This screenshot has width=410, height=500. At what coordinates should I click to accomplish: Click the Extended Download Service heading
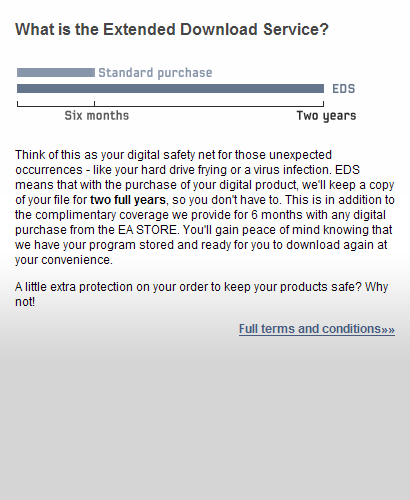click(172, 29)
